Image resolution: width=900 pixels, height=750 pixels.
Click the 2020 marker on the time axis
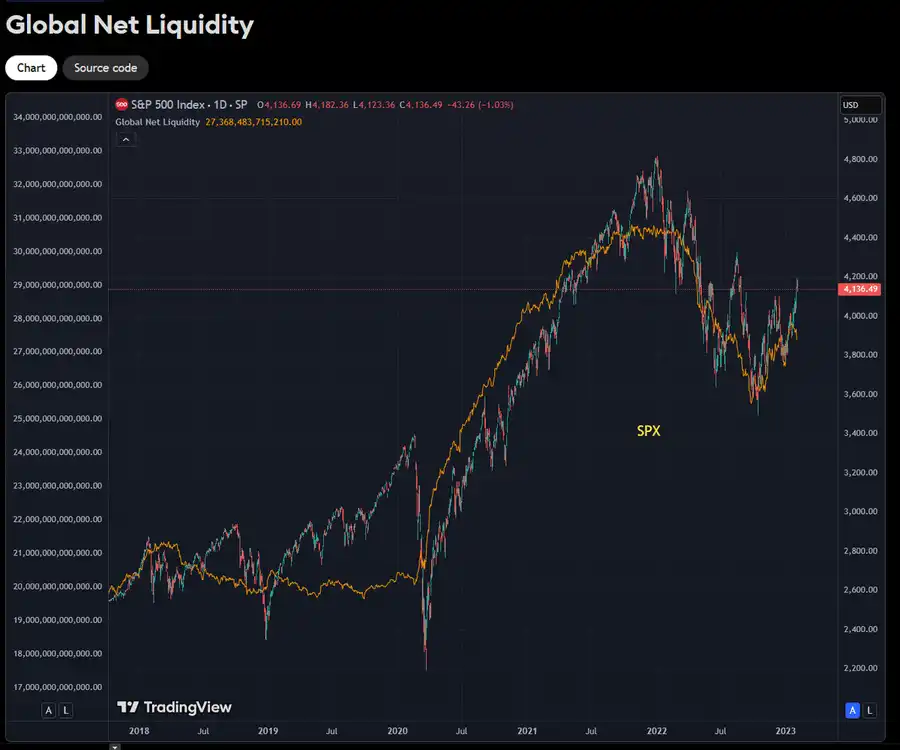click(x=397, y=732)
